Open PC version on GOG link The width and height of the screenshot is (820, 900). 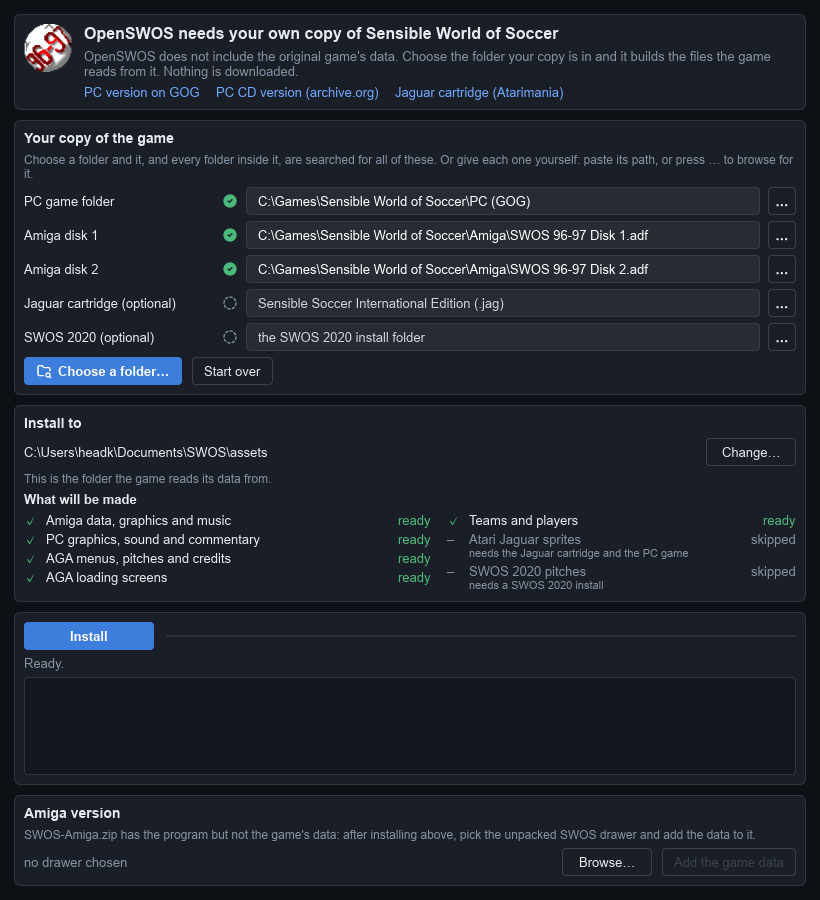[x=142, y=92]
